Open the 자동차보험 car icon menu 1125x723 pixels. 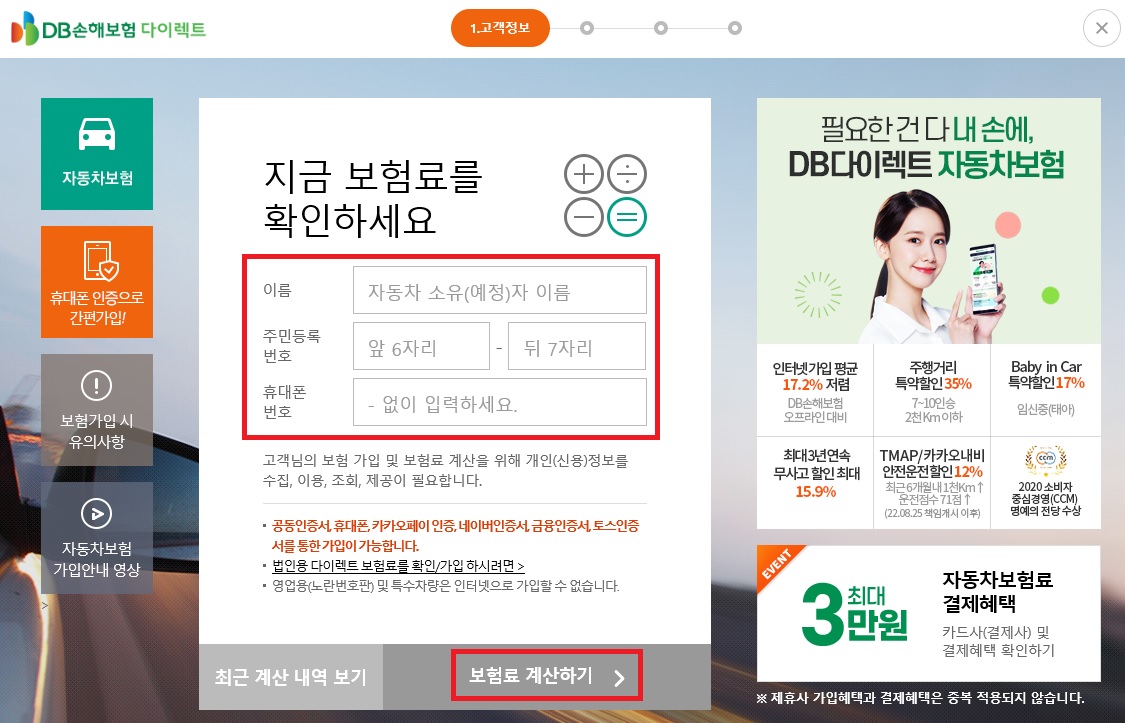coord(97,154)
